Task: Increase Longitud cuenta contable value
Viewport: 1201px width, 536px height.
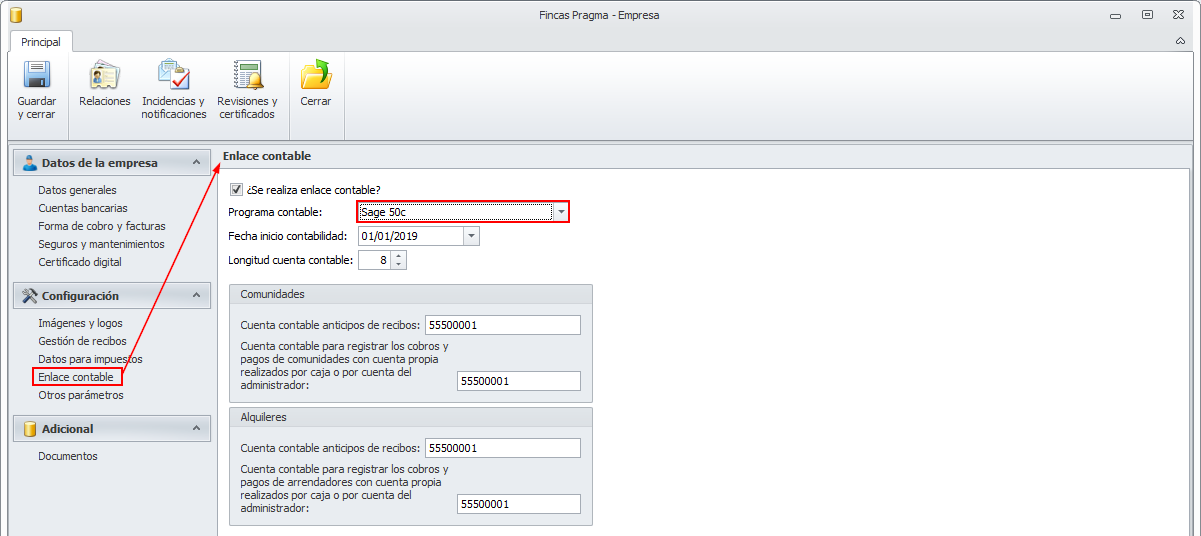Action: (399, 256)
